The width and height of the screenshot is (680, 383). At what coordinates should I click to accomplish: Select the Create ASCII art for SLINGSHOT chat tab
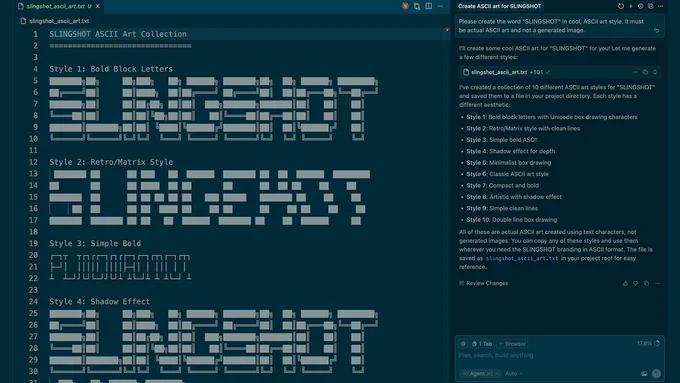[500, 6]
